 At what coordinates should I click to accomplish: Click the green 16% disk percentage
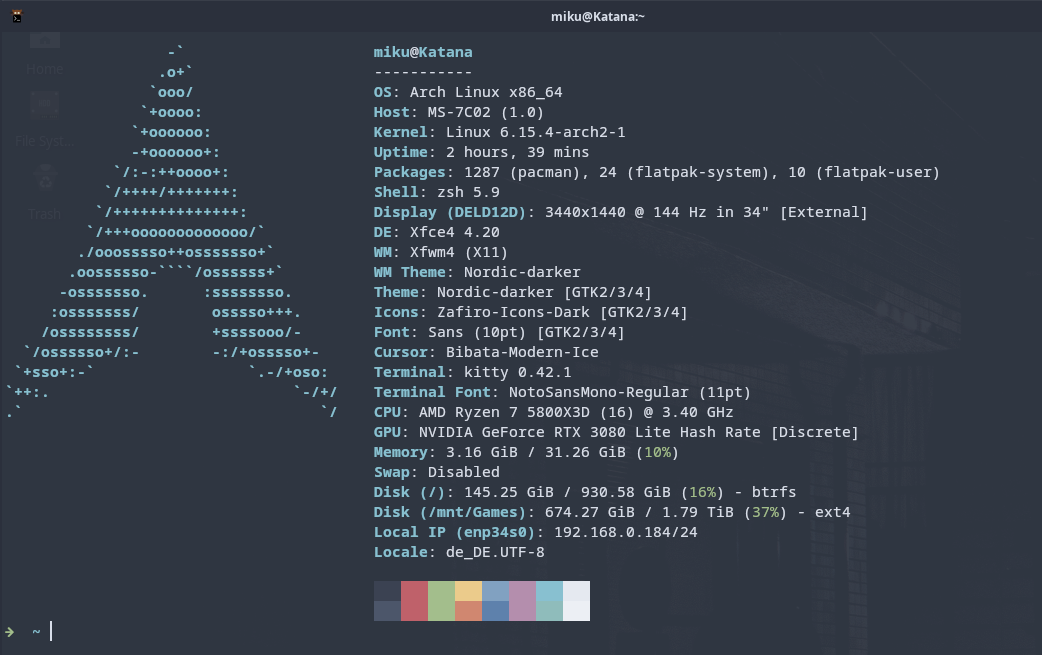coord(702,492)
